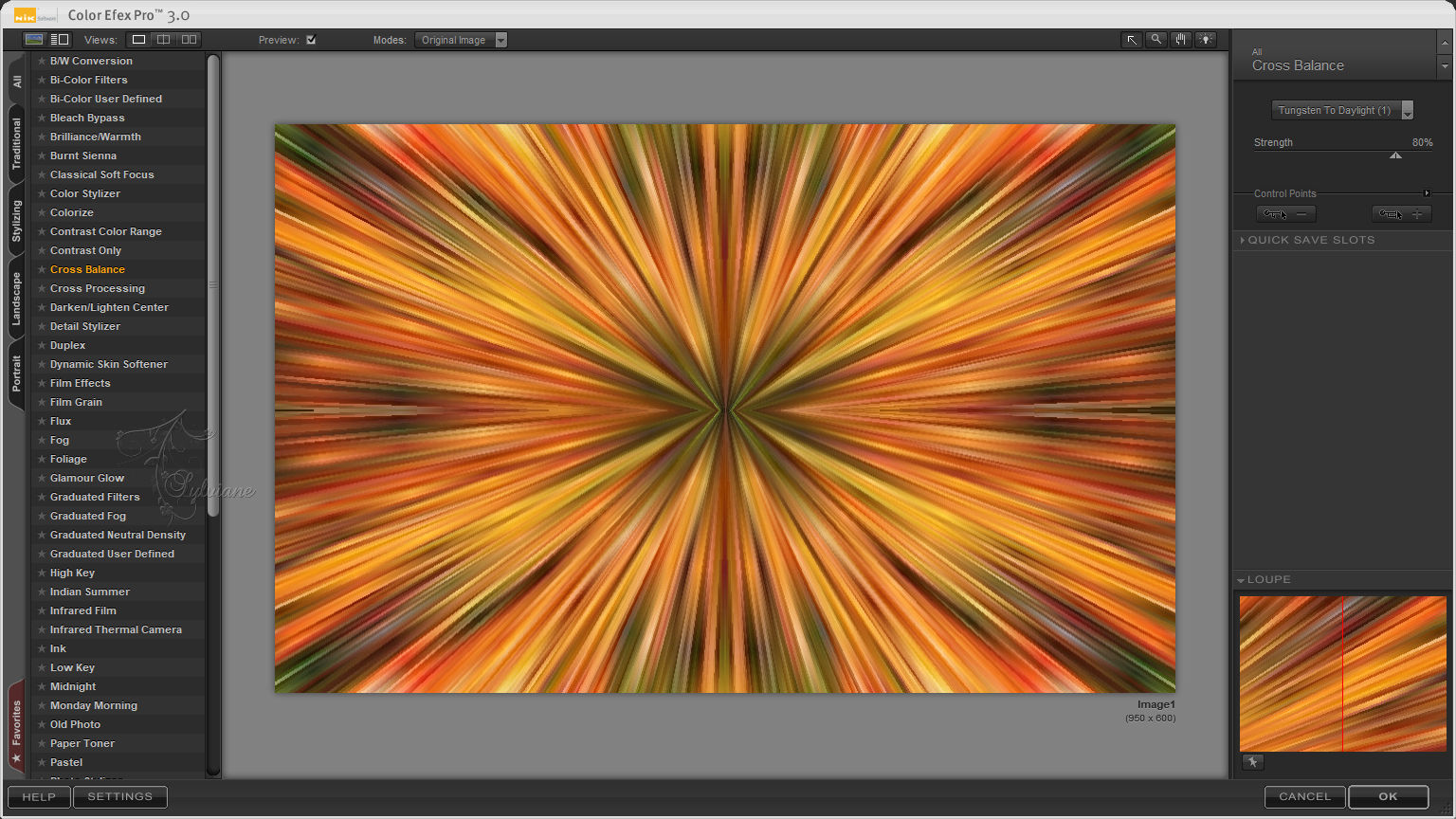Open the All filters tab
1456x819 pixels.
click(x=16, y=82)
